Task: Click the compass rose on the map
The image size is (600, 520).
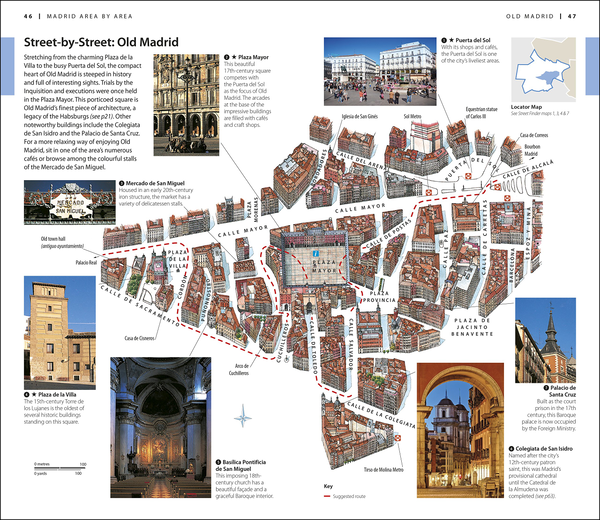Action: [243, 416]
